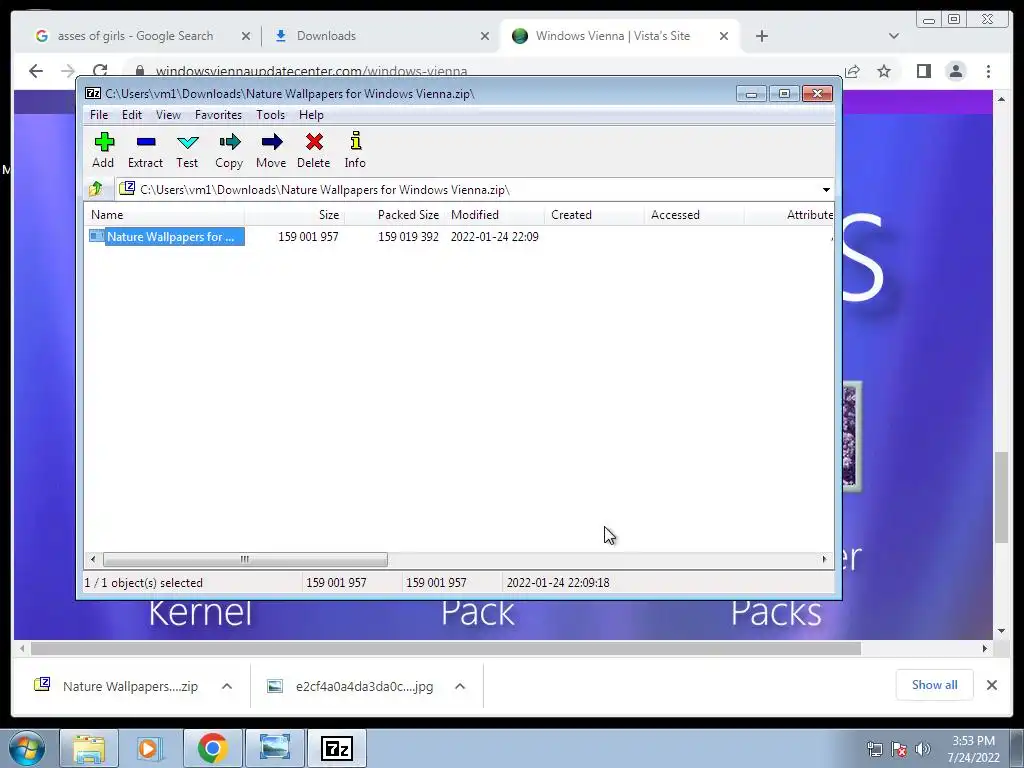Close the Downloads tab
The height and width of the screenshot is (768, 1024).
485,37
